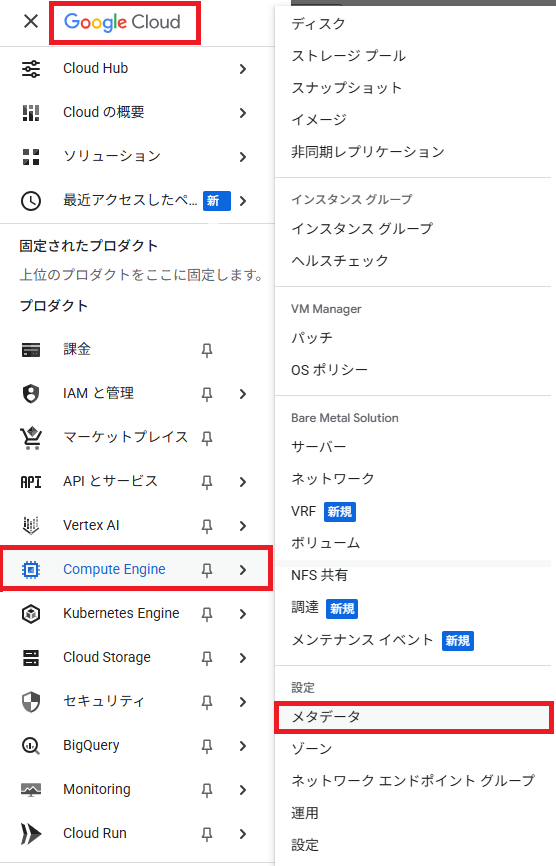Pin Compute Engine to fixed products
This screenshot has height=866, width=556.
207,570
